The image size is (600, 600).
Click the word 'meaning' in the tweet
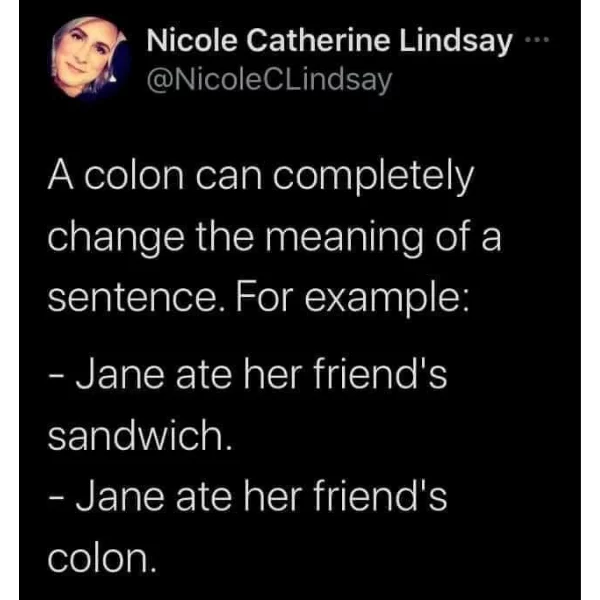[345, 239]
